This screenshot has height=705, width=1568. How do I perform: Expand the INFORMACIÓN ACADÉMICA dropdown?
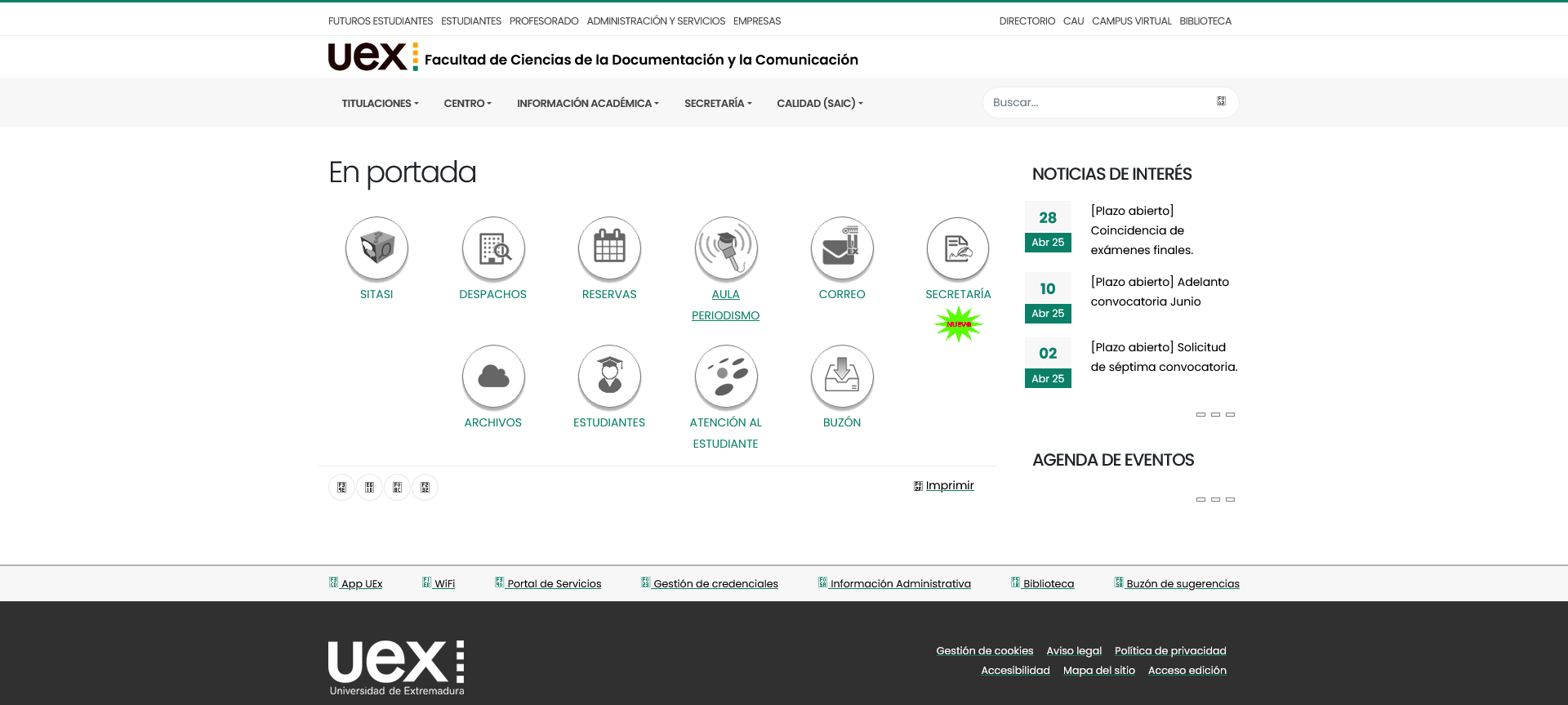[587, 104]
